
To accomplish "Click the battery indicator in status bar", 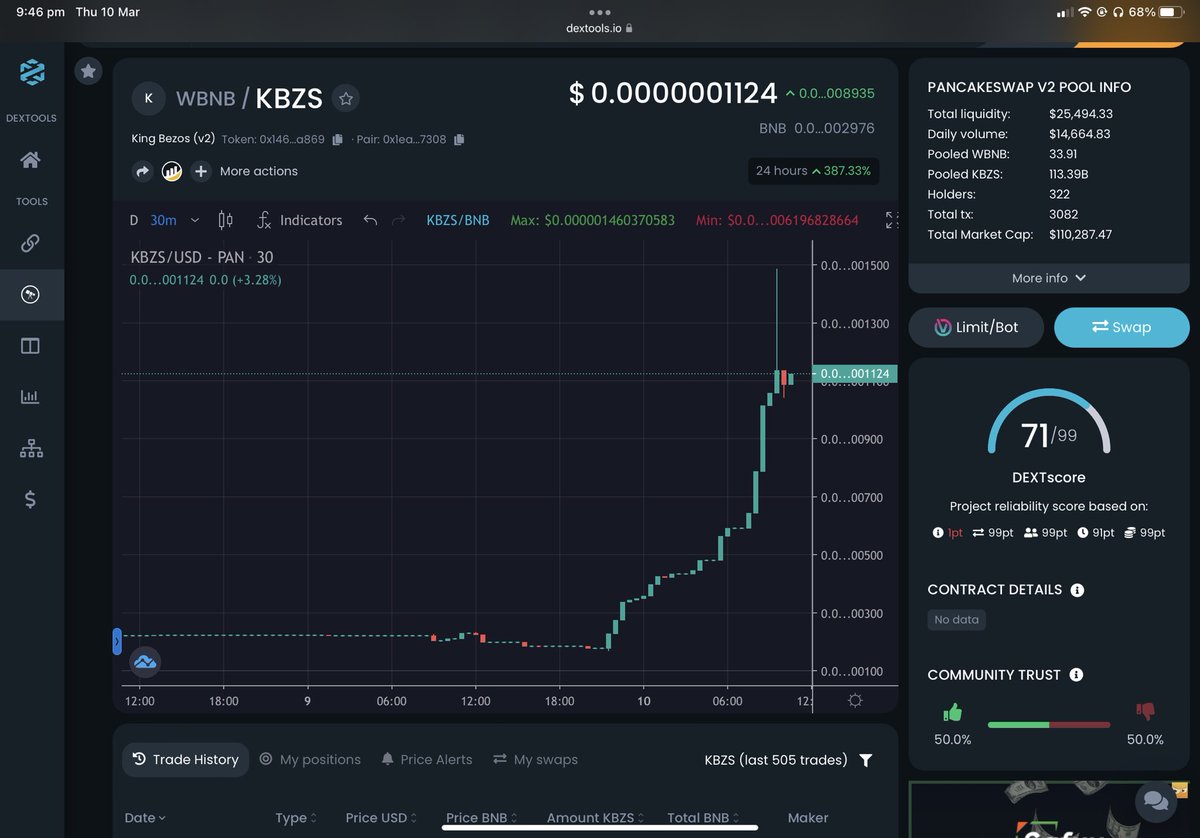I will pos(1172,12).
